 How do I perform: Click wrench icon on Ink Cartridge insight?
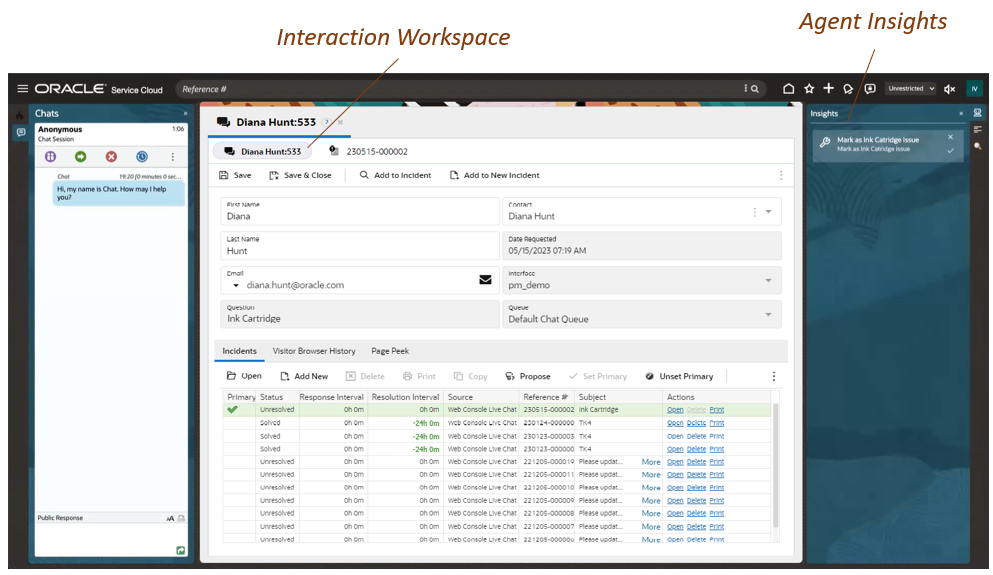pos(825,143)
